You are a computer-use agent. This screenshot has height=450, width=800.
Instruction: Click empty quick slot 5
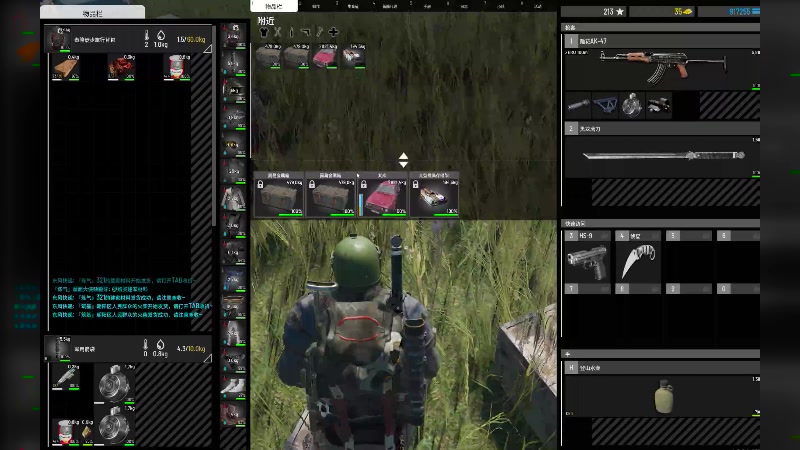point(688,257)
